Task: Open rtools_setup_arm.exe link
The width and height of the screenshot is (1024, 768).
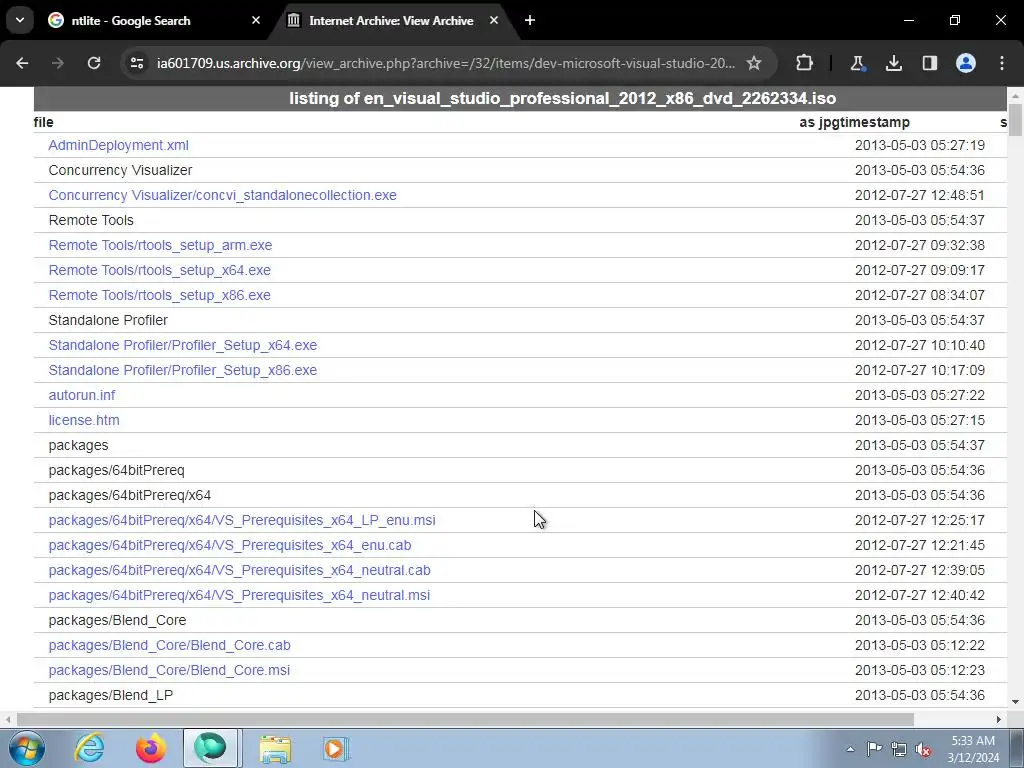Action: [x=160, y=245]
